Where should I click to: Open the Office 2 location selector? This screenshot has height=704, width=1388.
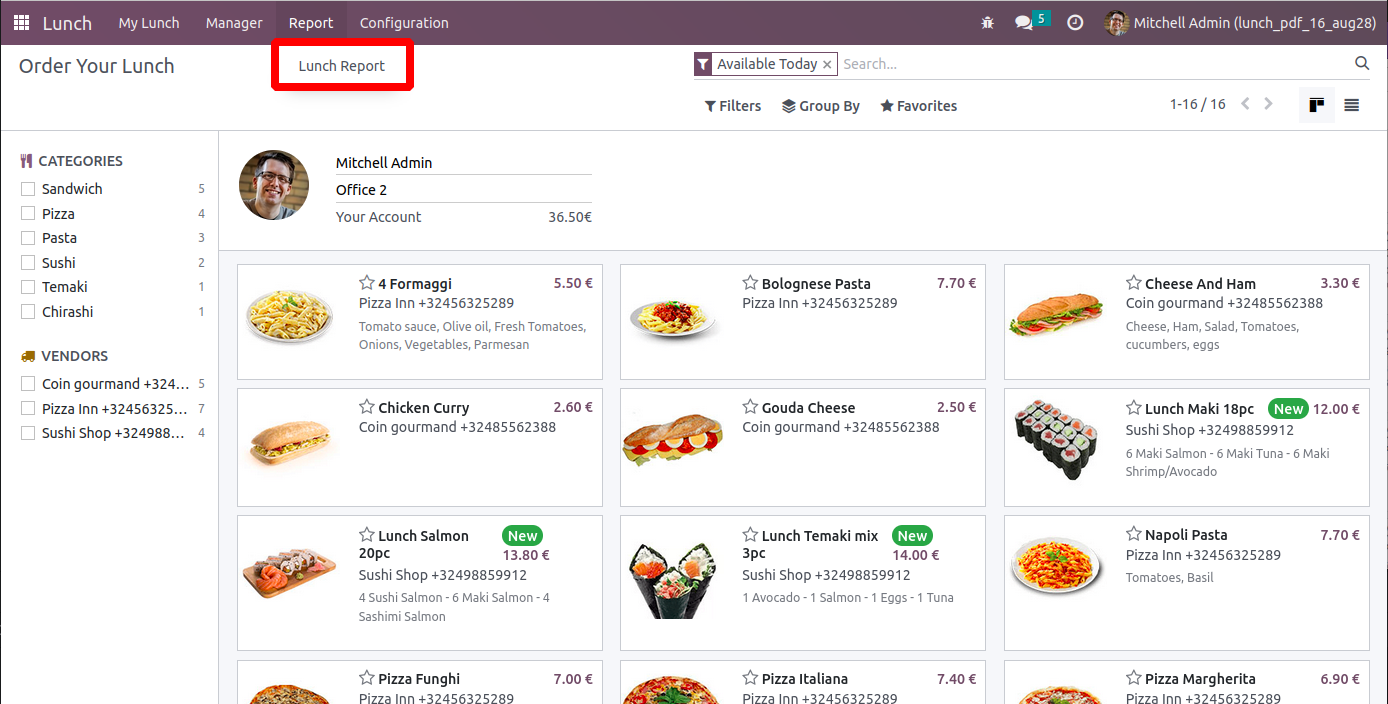click(x=464, y=190)
